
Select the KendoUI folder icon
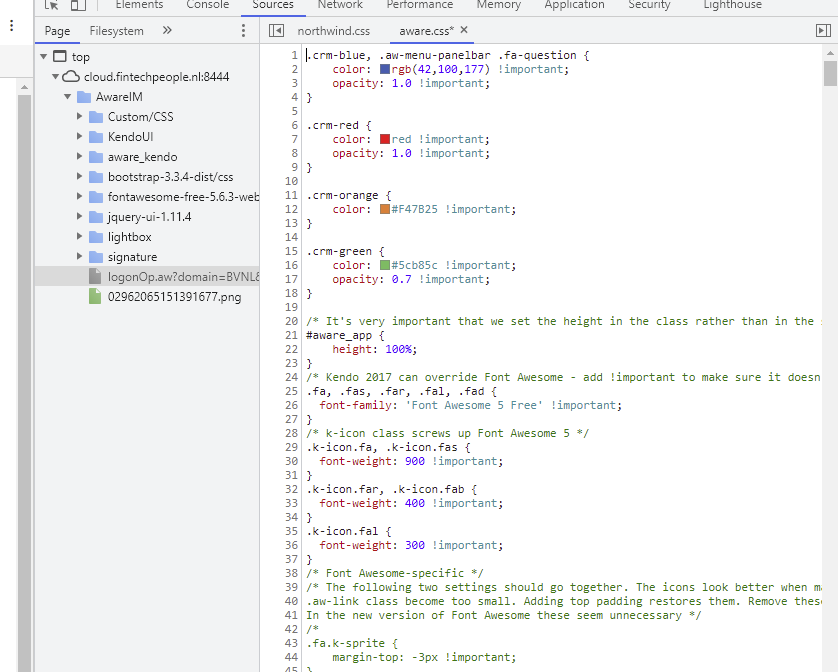(x=96, y=137)
